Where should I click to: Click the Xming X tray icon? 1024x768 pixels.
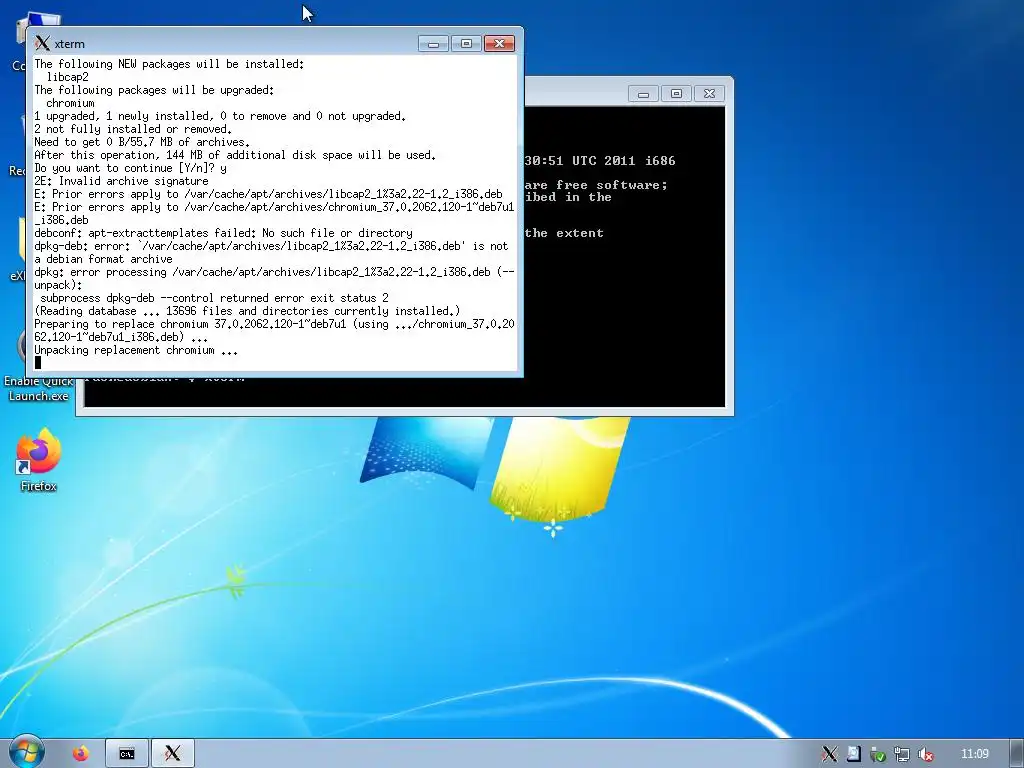pyautogui.click(x=829, y=754)
